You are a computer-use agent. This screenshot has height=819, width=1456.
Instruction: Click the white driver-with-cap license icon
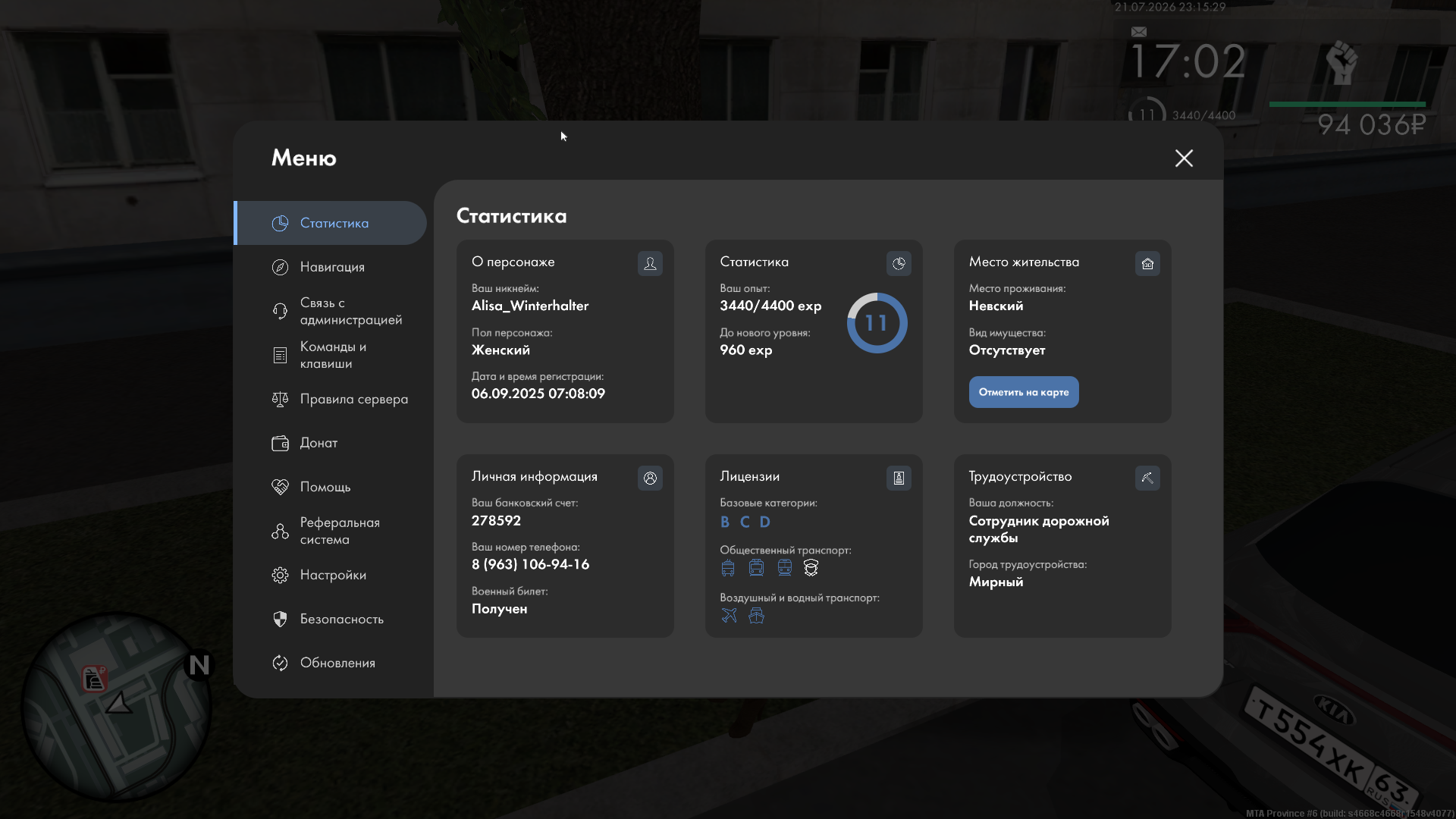pos(811,568)
